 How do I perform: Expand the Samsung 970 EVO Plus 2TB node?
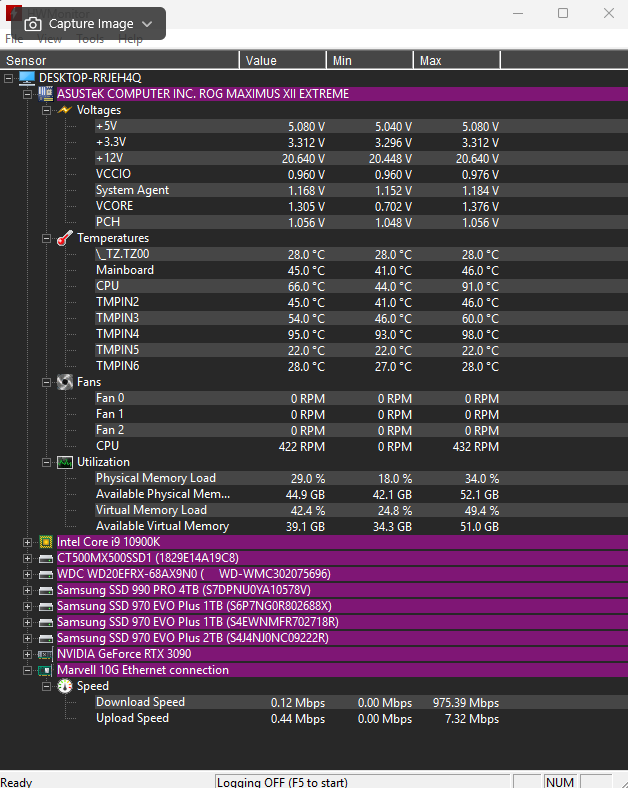click(28, 639)
